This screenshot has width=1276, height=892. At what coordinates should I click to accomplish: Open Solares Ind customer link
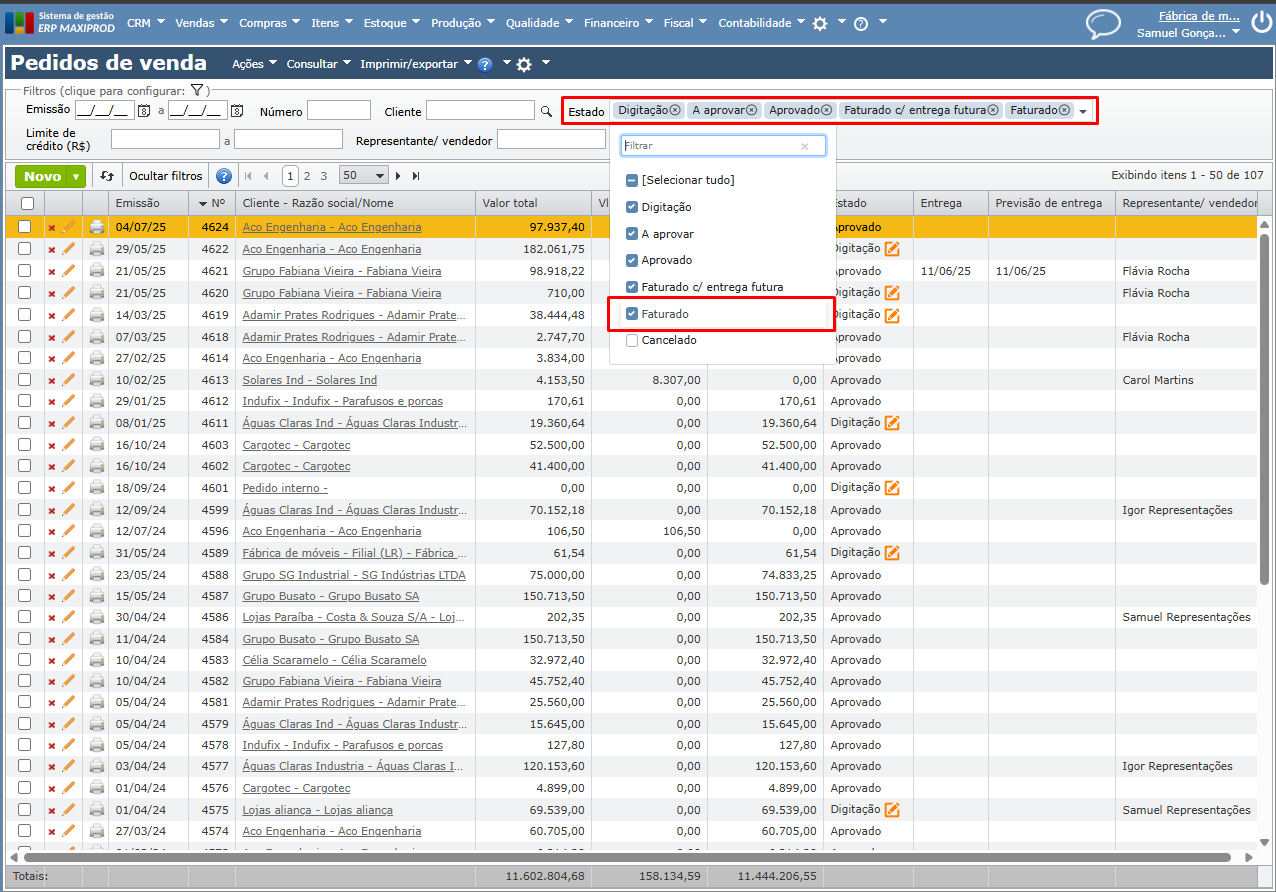coord(309,380)
